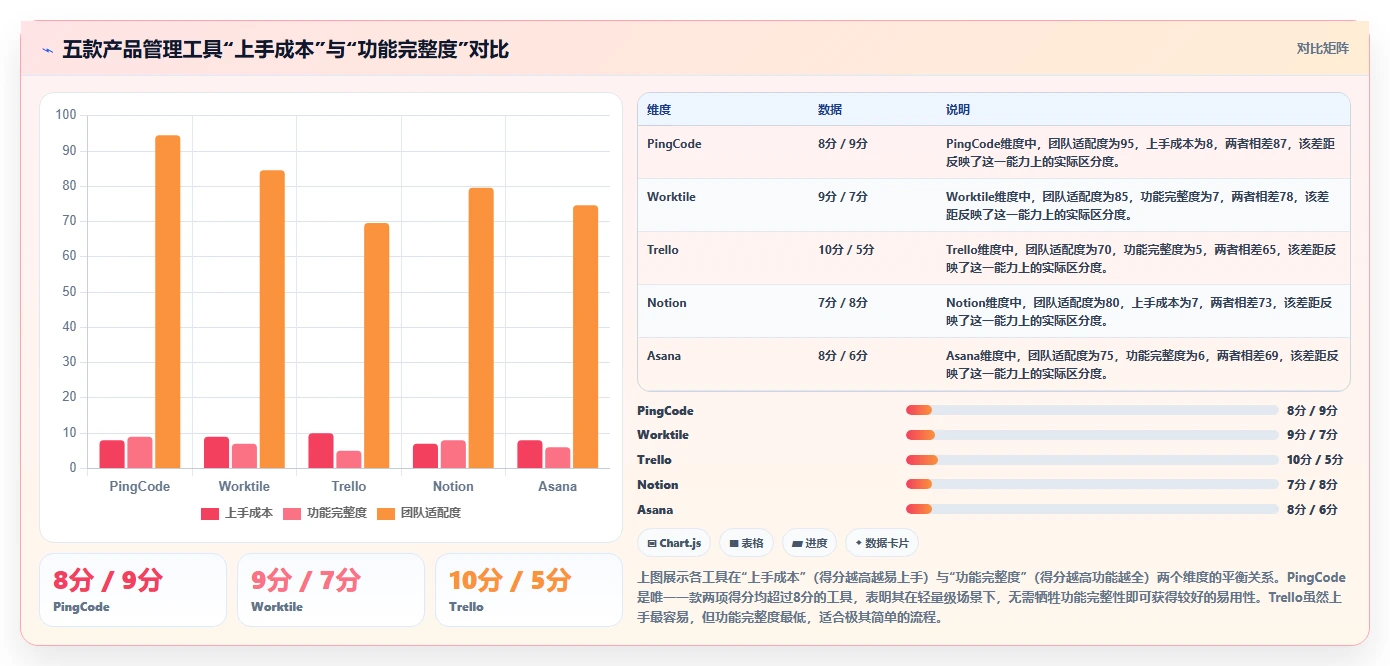Viewport: 1390px width, 666px height.
Task: Click the Asana label in the progress list
Action: click(655, 509)
